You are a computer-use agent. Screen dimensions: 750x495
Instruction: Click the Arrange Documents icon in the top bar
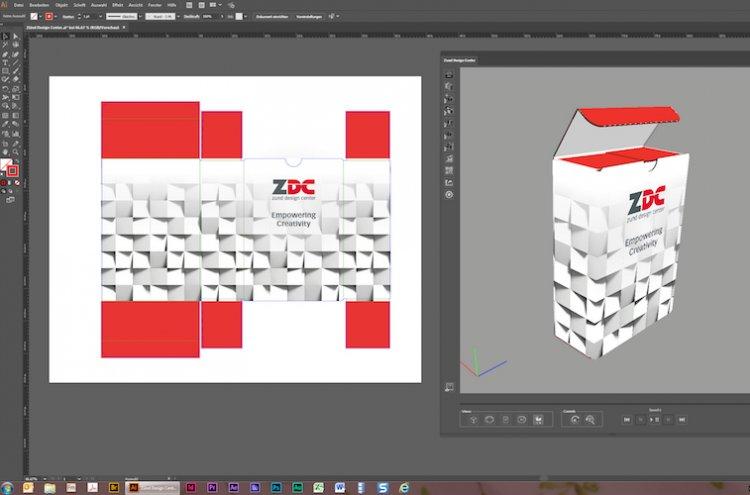coord(213,5)
